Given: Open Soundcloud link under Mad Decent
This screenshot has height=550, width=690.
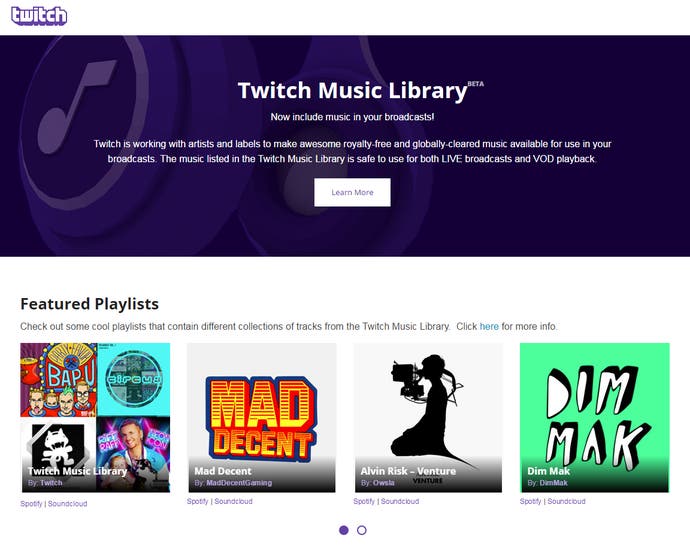Looking at the screenshot, I should pos(233,501).
